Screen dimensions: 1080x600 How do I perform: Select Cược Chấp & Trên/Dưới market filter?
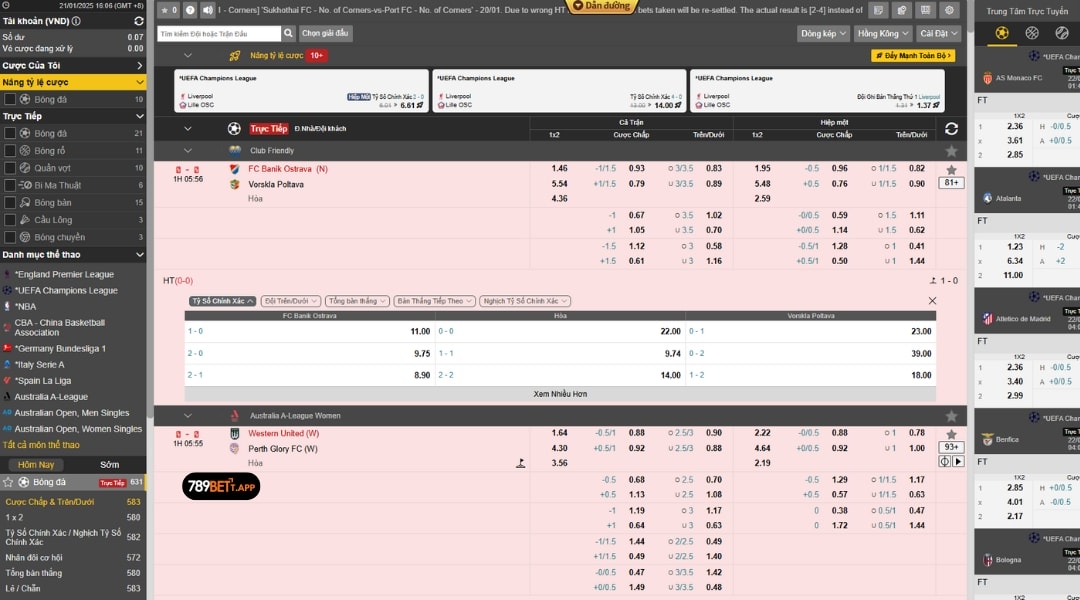(x=50, y=502)
